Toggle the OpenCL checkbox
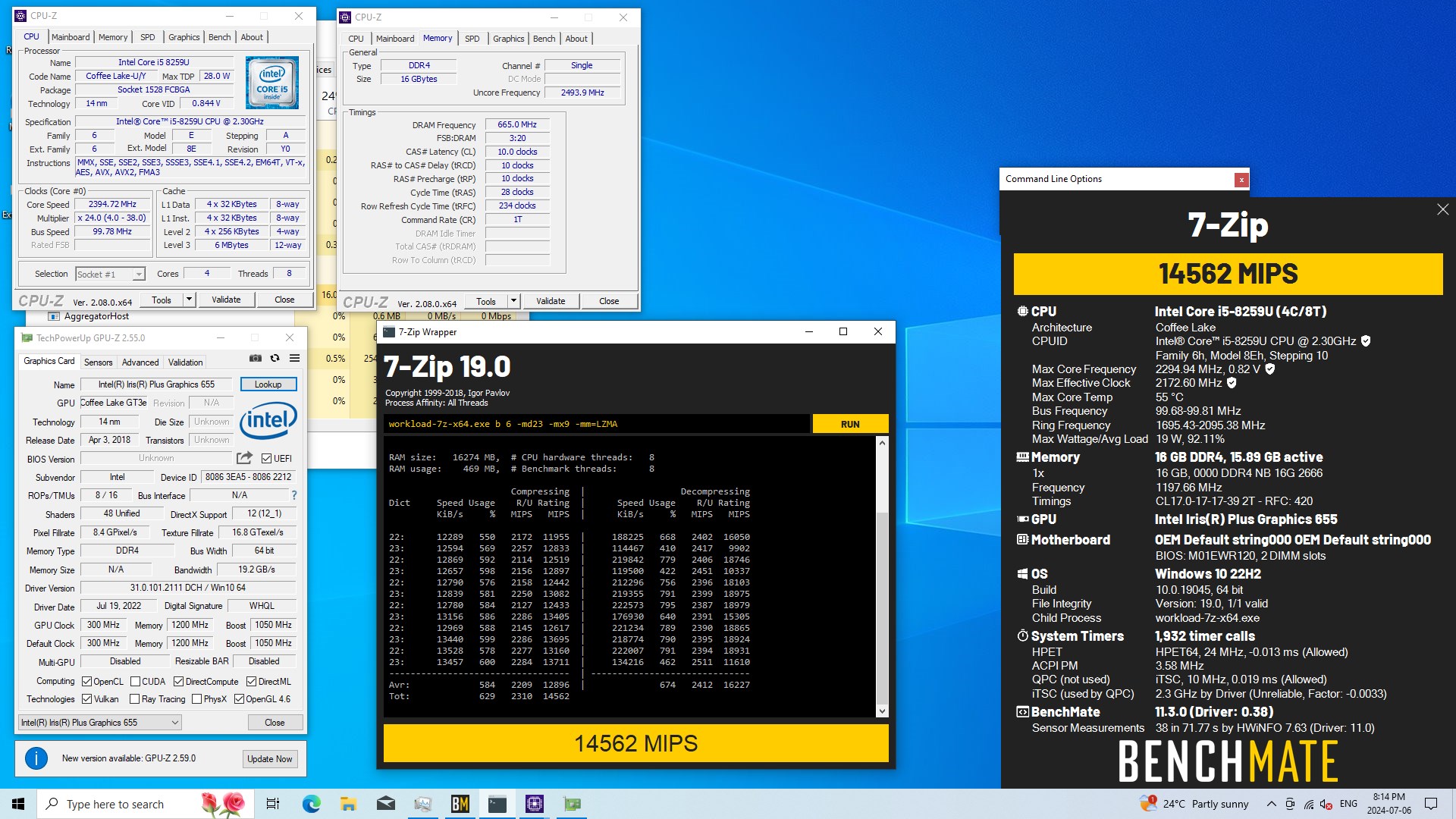 click(86, 682)
